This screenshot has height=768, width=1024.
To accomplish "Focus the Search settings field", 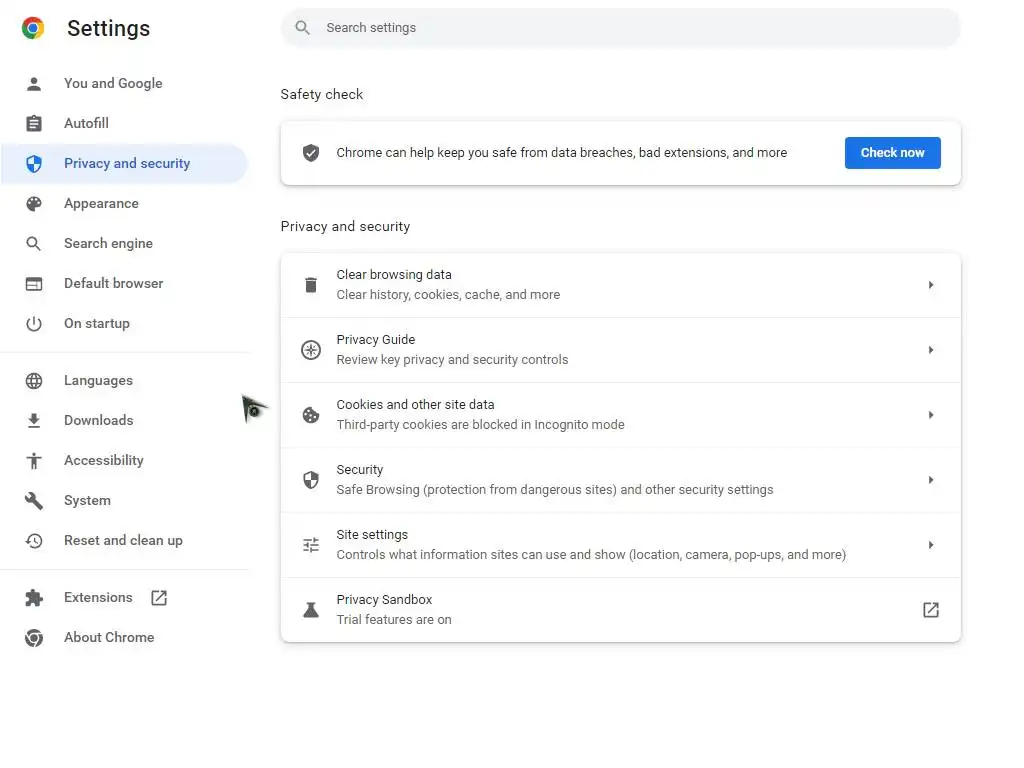I will pyautogui.click(x=620, y=28).
